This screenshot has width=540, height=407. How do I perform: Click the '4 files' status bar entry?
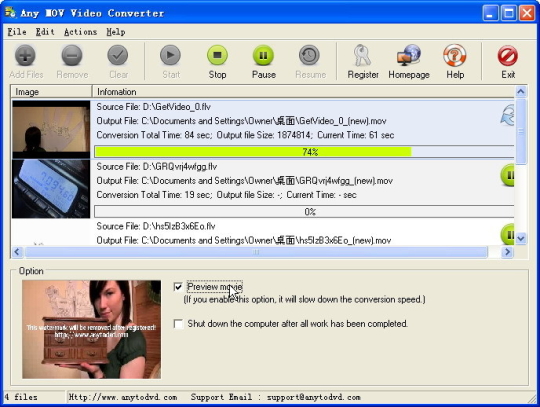tap(21, 397)
